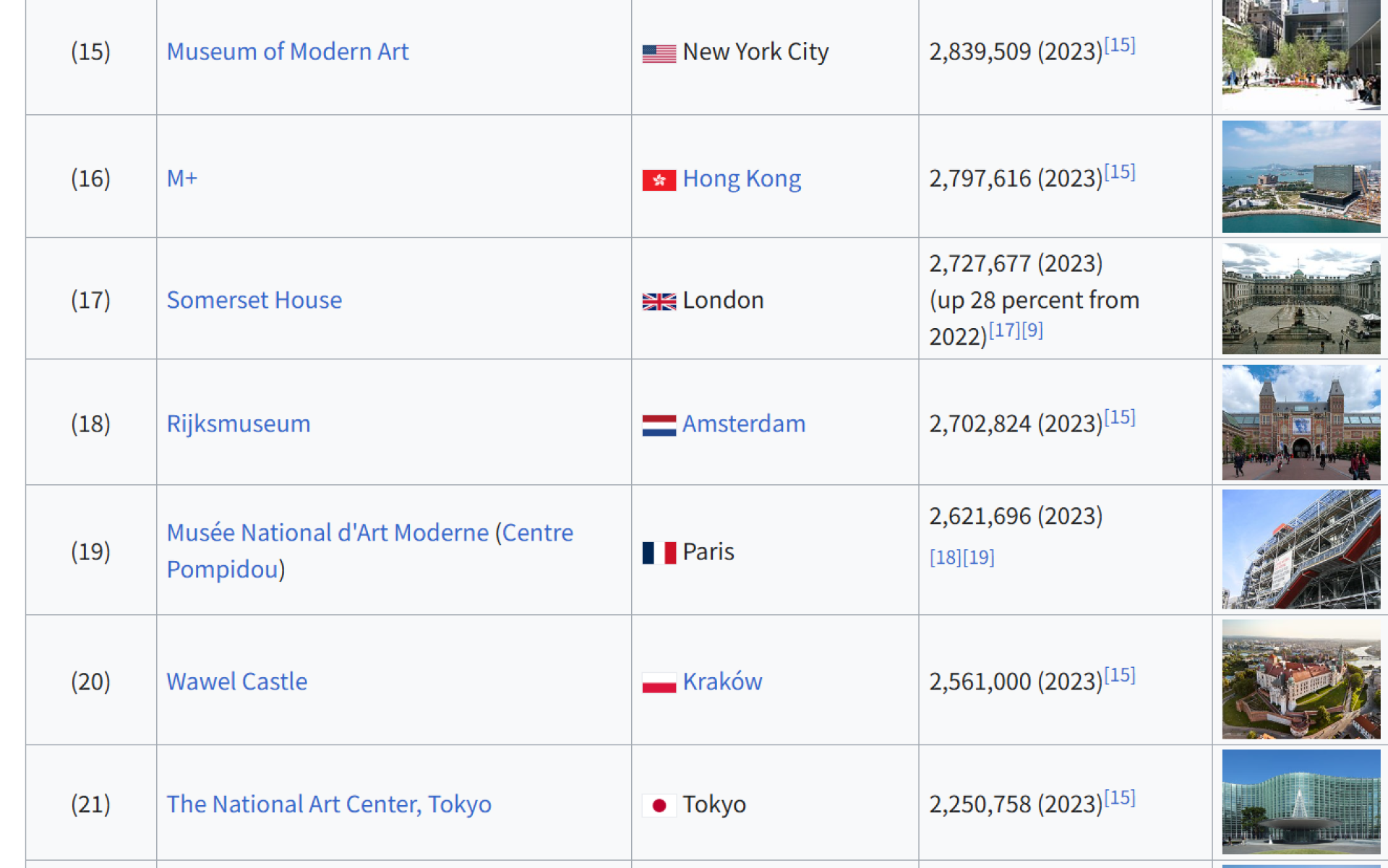Go to the Centre Pompidou link
1388x868 pixels.
click(222, 570)
